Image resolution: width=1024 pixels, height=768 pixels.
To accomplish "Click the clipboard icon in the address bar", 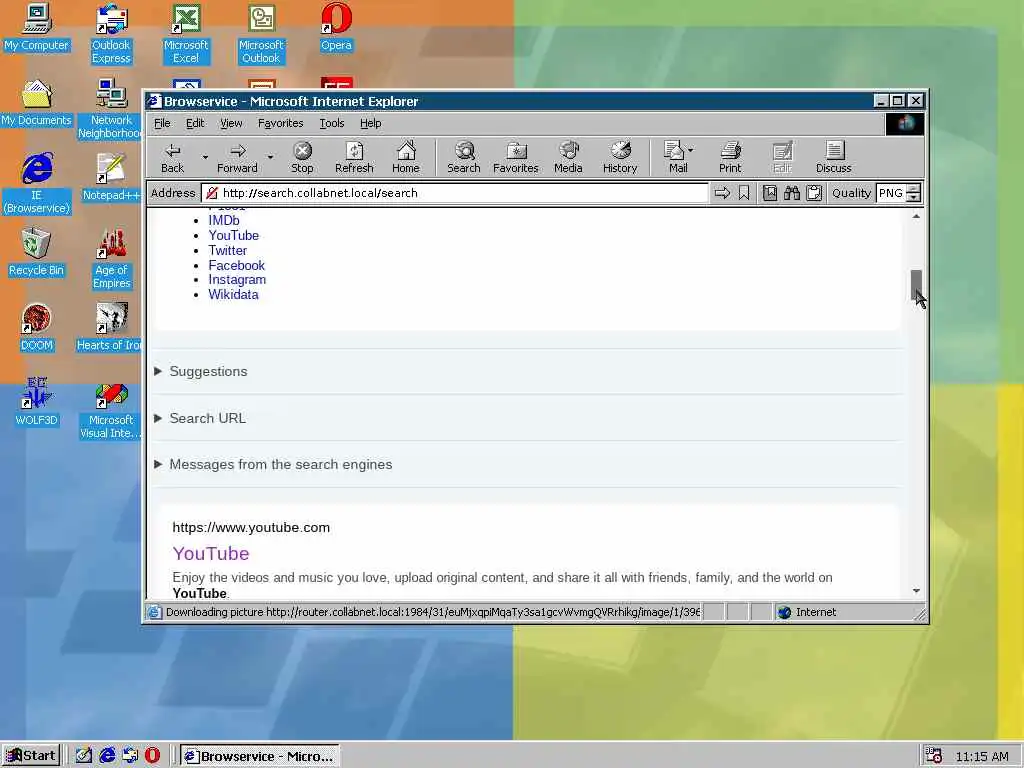I will [x=814, y=193].
